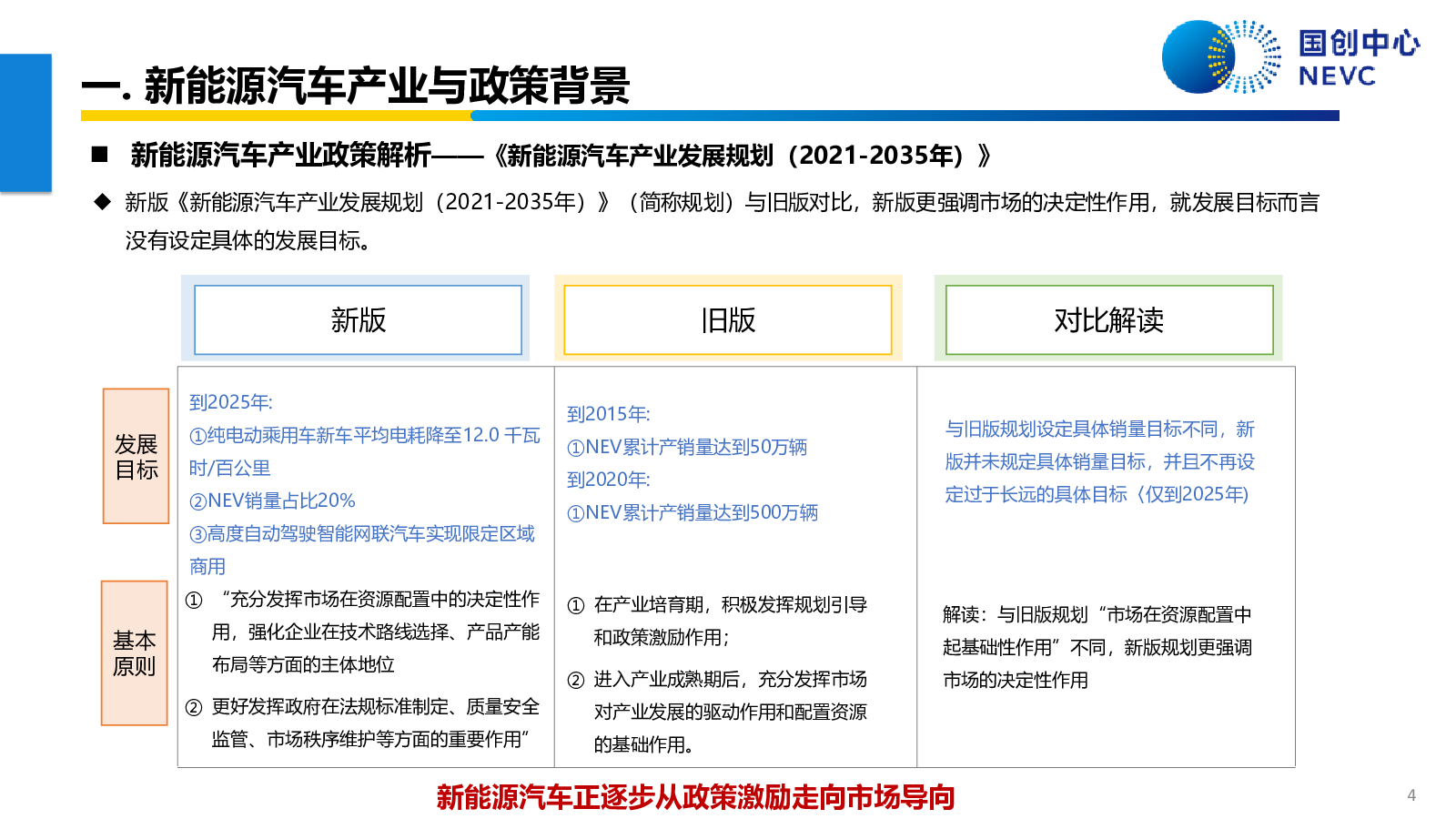Image resolution: width=1456 pixels, height=819 pixels.
Task: Click the diamond bullet before 新版《新能源汽车产业发展规划
Action: (103, 202)
